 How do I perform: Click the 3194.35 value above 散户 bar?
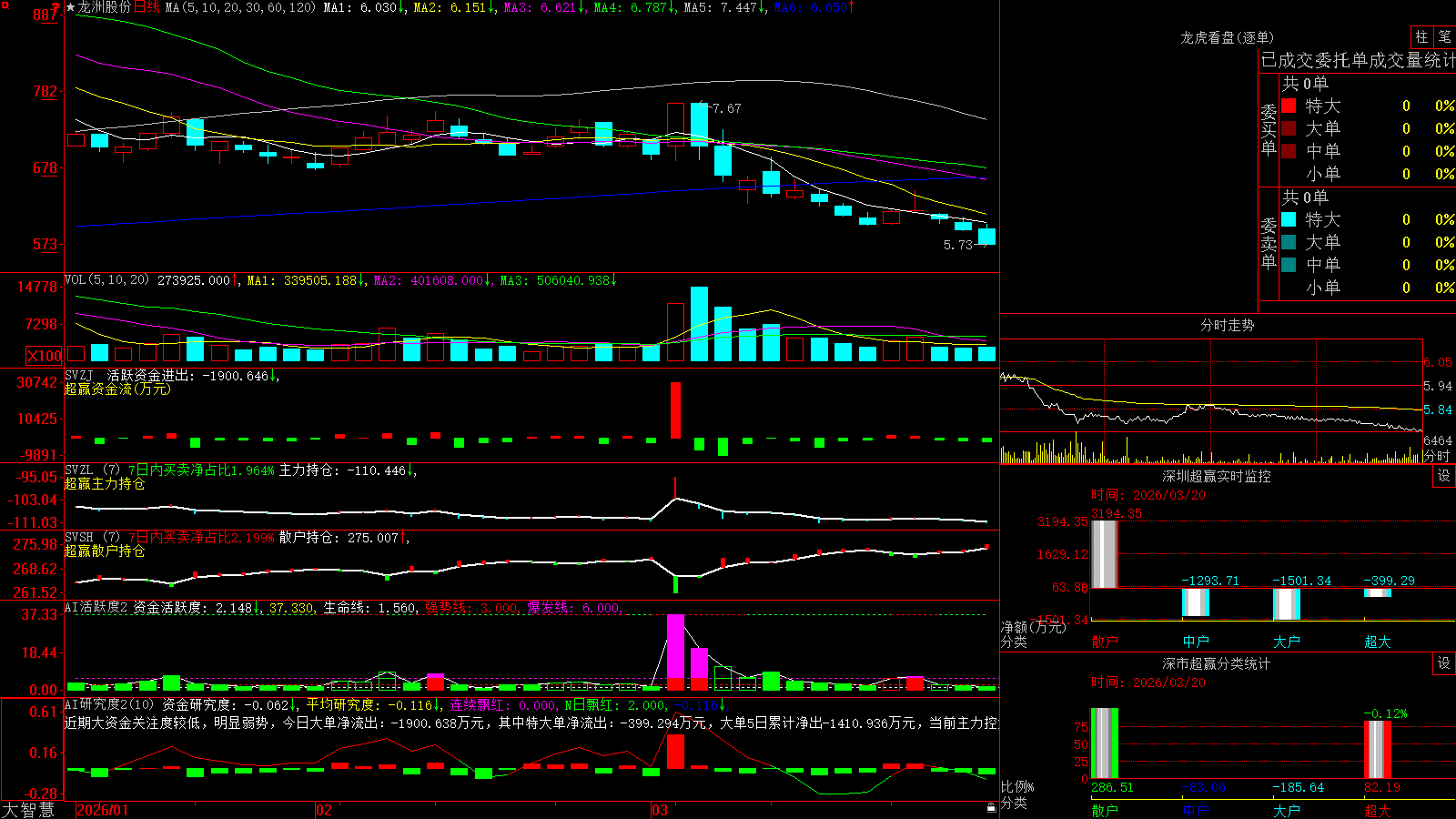(1117, 513)
